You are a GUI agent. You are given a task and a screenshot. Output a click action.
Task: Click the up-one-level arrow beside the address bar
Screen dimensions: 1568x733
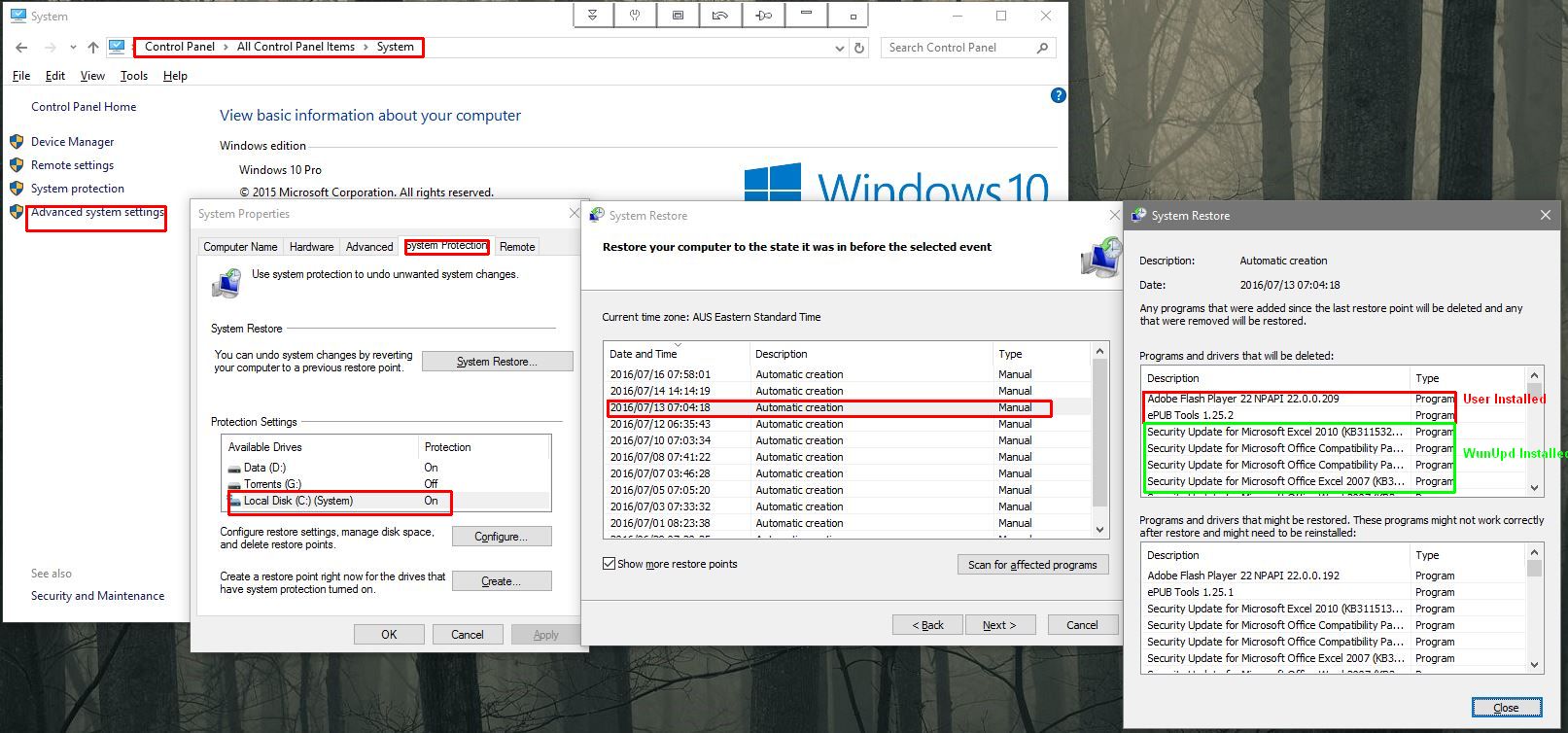click(x=93, y=48)
